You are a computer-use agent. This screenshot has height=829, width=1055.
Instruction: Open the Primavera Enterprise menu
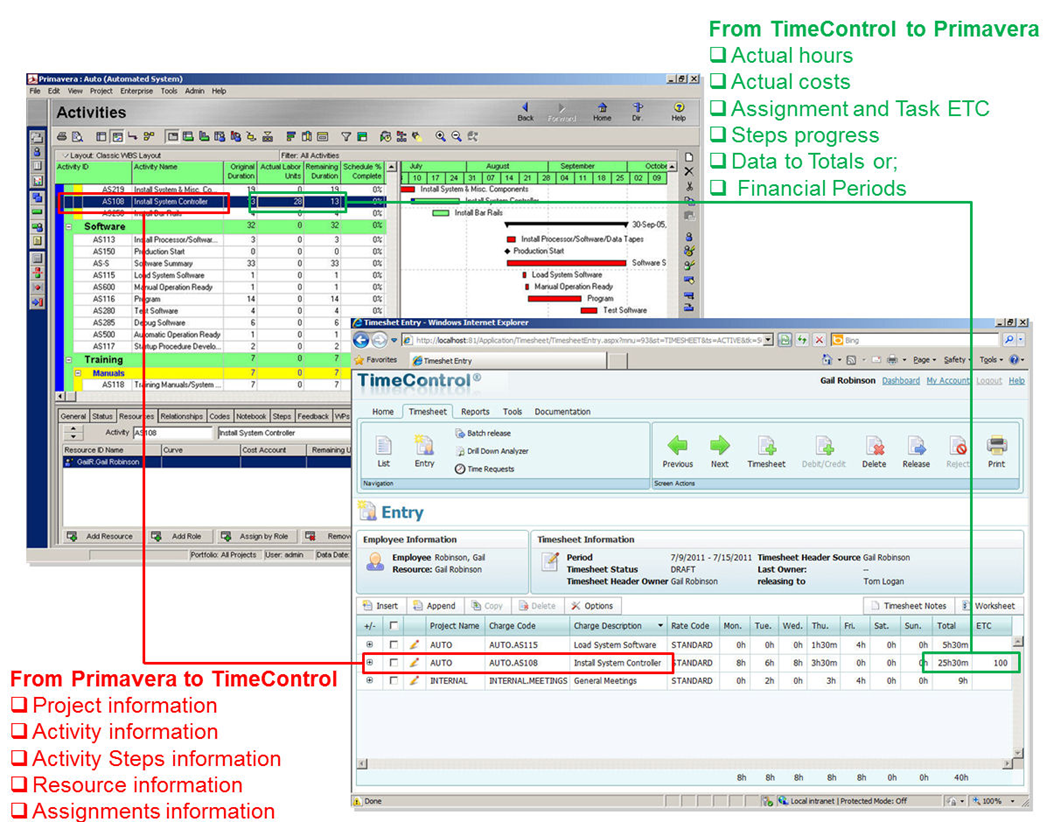[x=137, y=91]
